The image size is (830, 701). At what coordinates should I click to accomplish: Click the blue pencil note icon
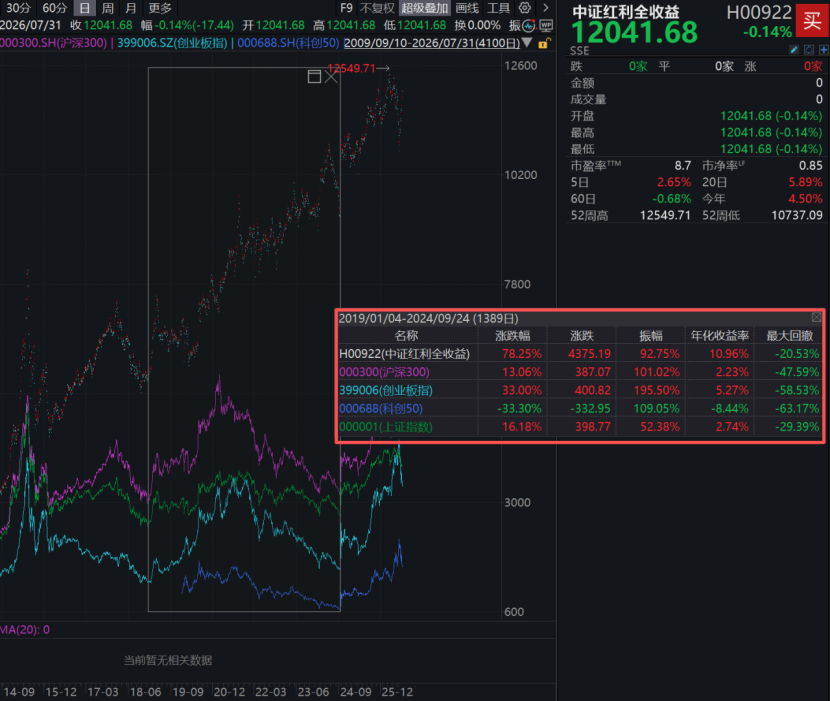coord(794,50)
